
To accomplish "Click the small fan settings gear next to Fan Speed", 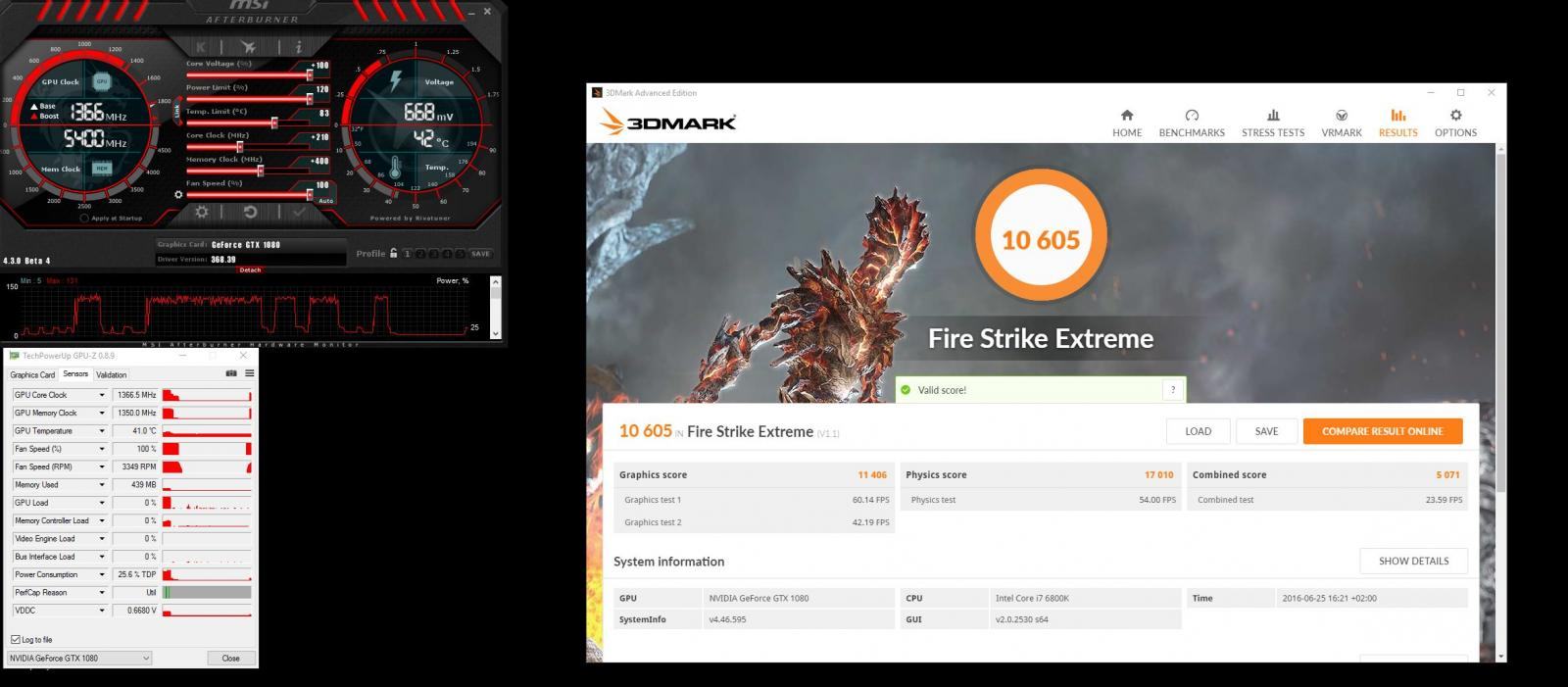I will pyautogui.click(x=178, y=195).
